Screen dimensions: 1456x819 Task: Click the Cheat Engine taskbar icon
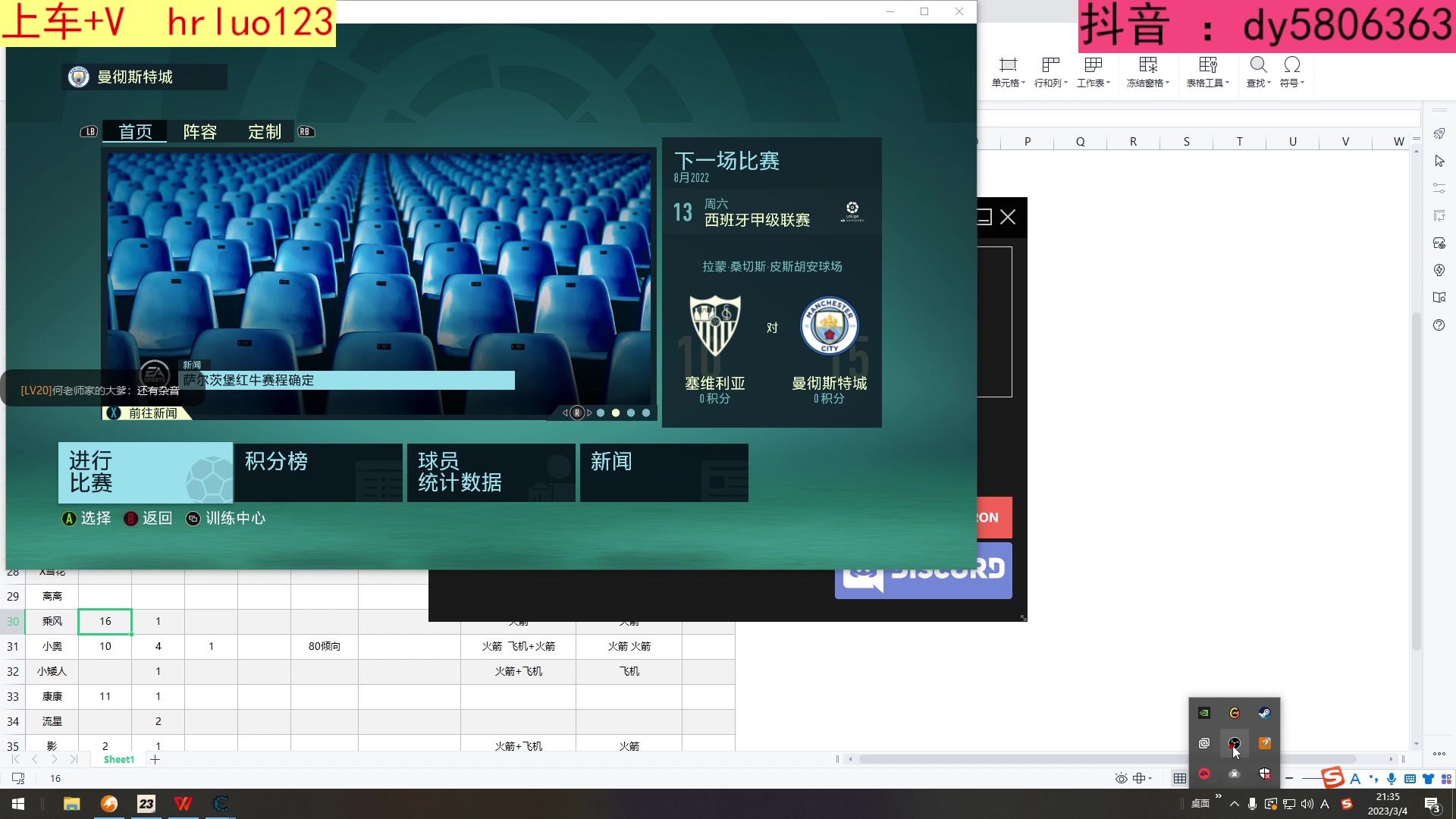221,804
